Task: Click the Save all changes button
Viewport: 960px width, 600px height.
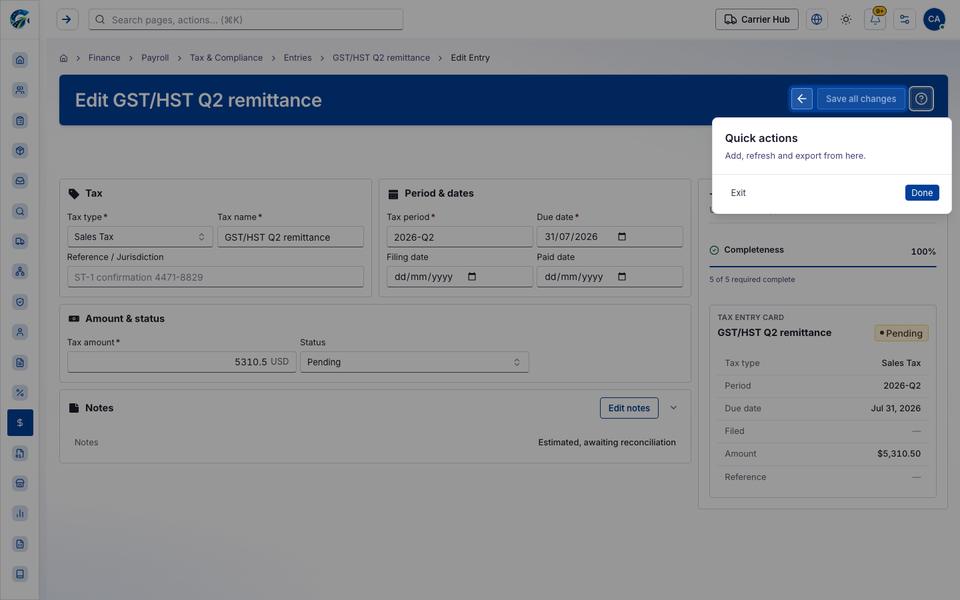Action: (x=861, y=99)
